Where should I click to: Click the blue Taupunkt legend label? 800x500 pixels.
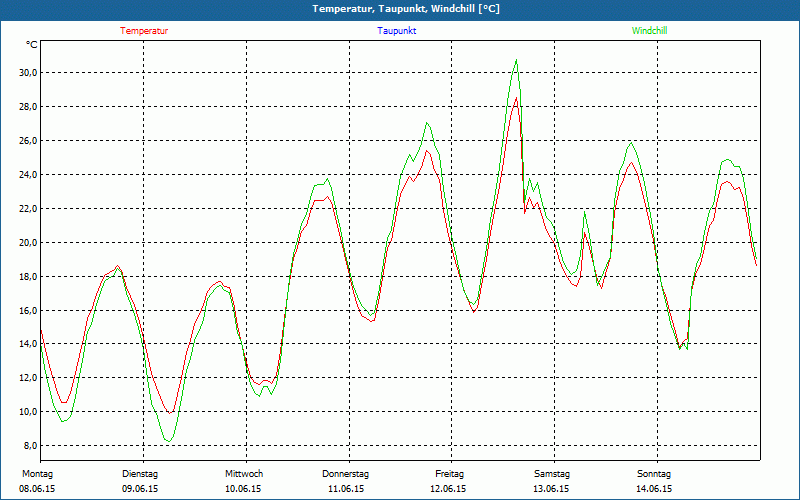(396, 31)
